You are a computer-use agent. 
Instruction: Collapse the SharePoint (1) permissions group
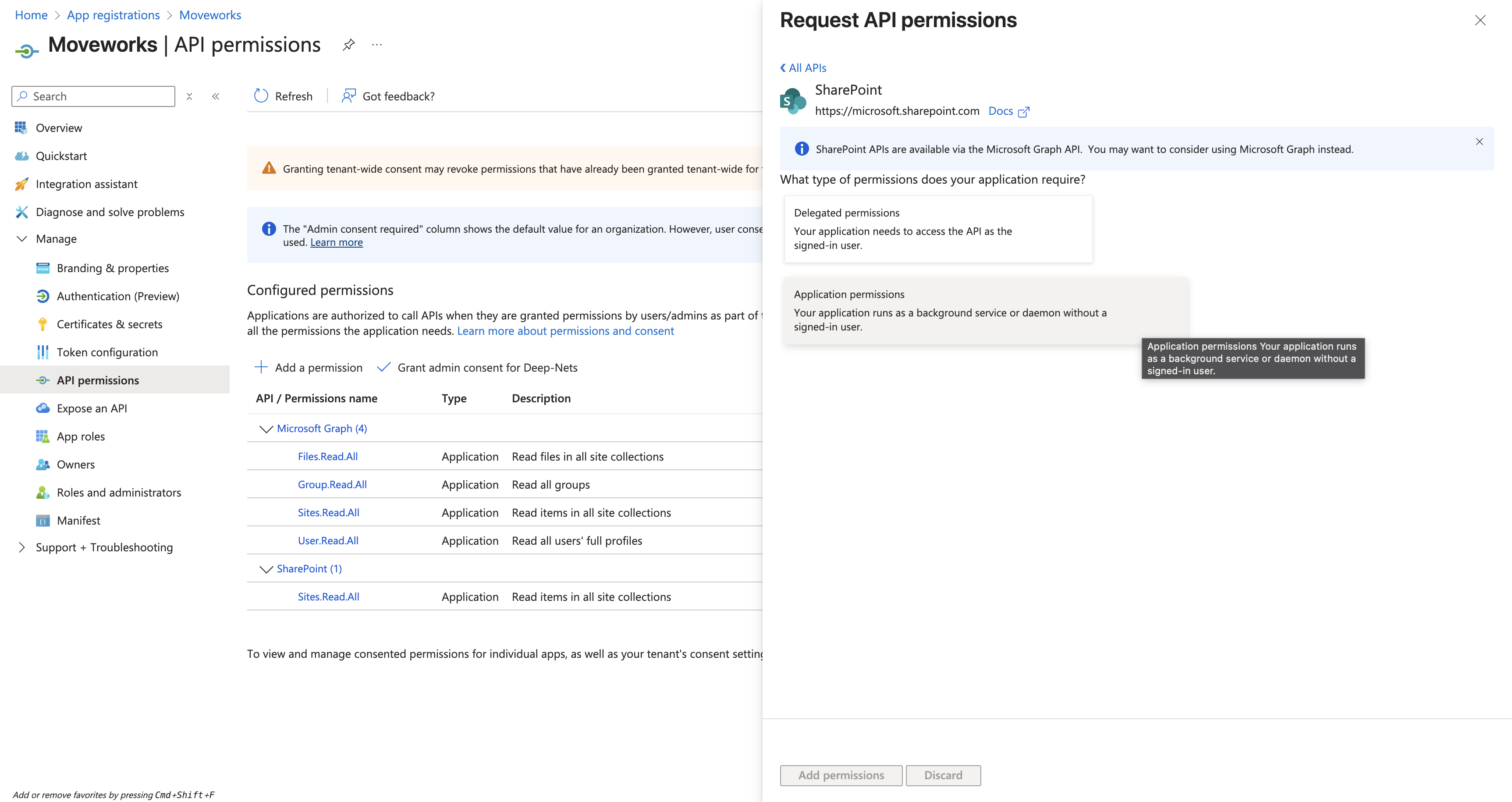[x=266, y=569]
